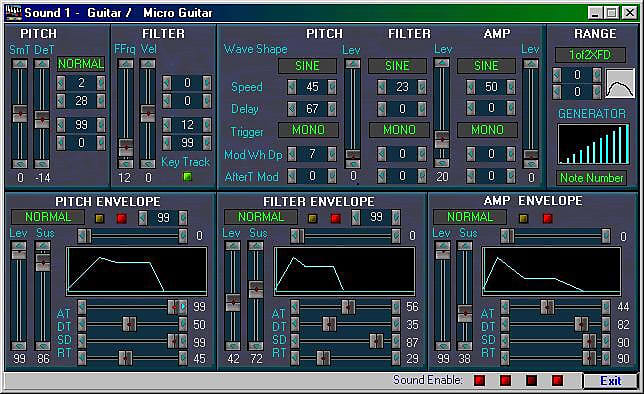Image resolution: width=644 pixels, height=394 pixels.
Task: Click the Amp Envelope NORMAL button
Action: (x=470, y=217)
